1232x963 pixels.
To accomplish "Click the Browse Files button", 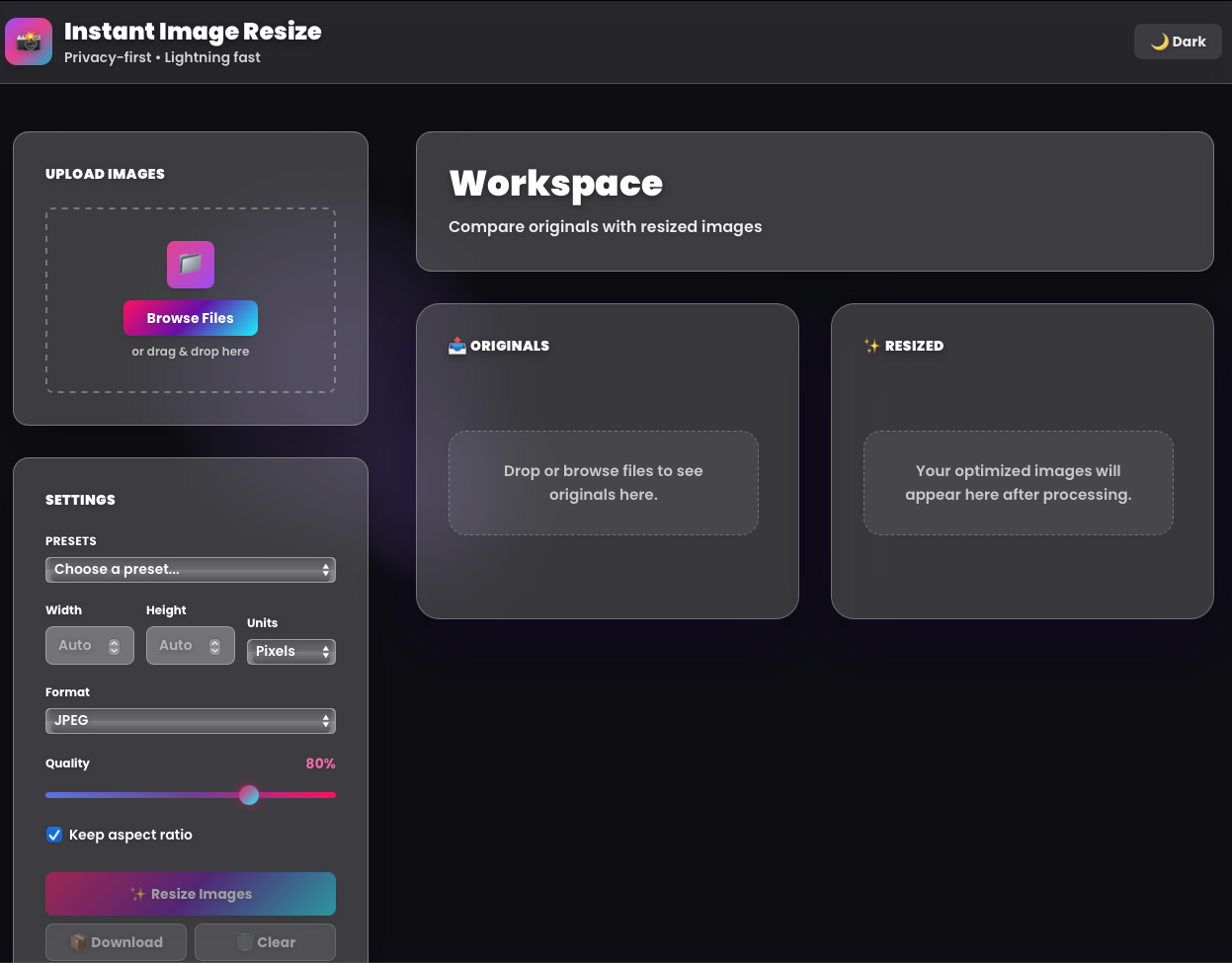I will click(191, 318).
